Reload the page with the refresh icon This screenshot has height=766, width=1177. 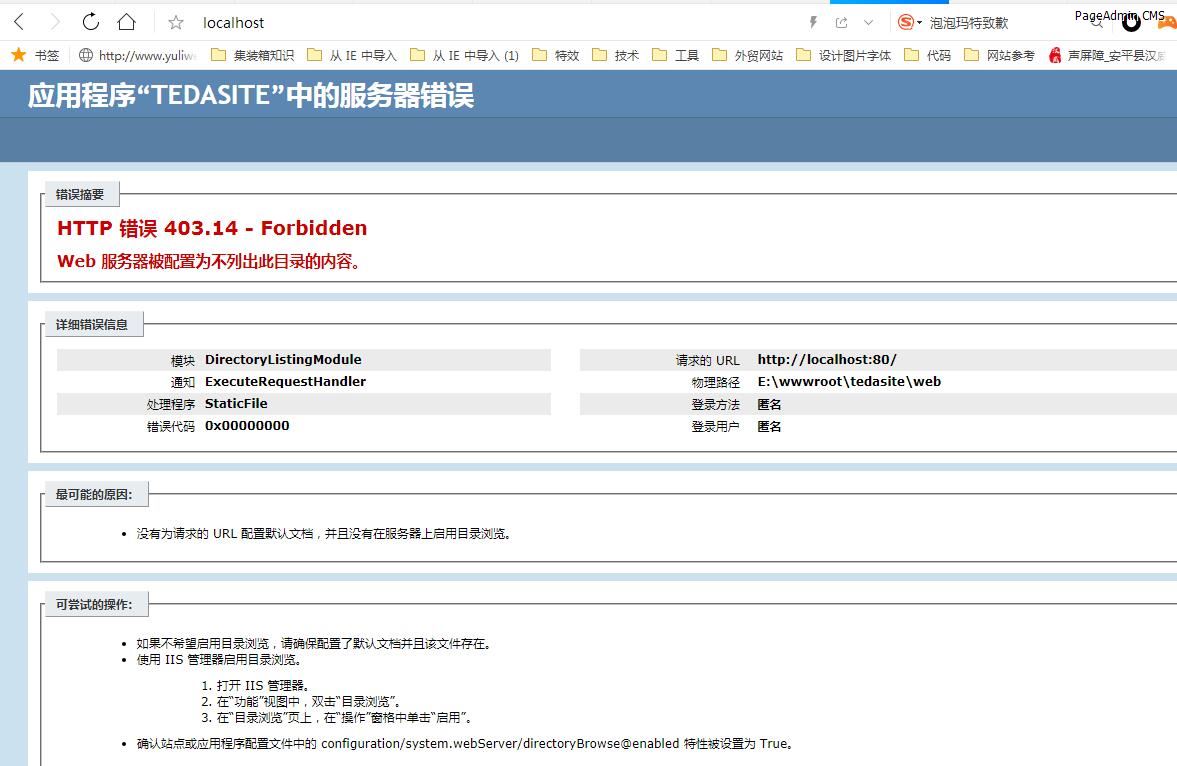click(x=90, y=22)
